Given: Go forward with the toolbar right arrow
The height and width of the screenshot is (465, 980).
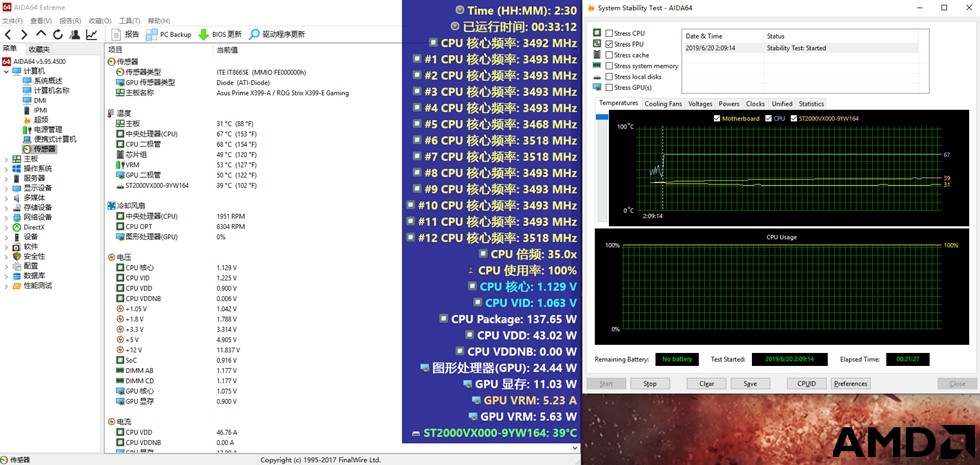Looking at the screenshot, I should (x=24, y=34).
